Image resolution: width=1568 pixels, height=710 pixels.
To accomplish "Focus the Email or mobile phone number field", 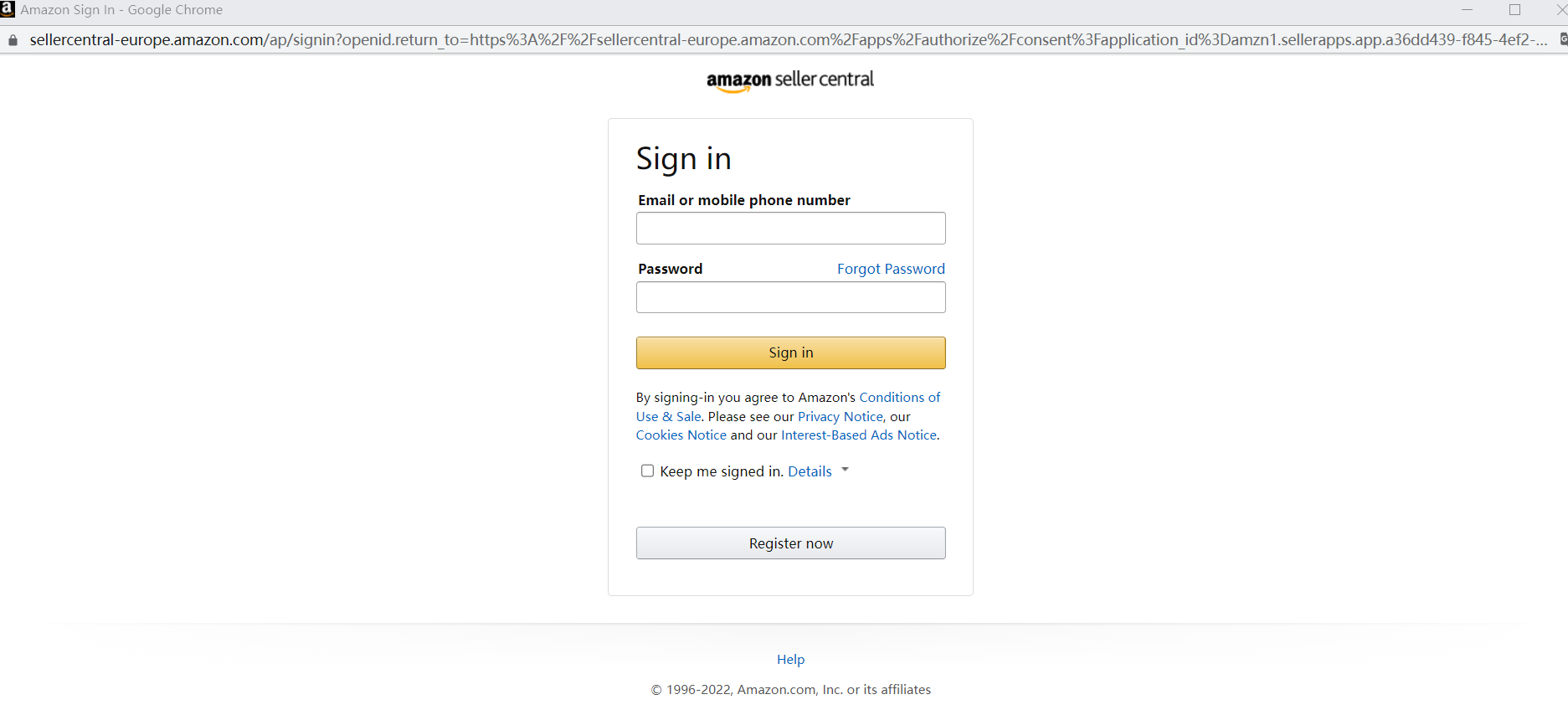I will pyautogui.click(x=790, y=228).
